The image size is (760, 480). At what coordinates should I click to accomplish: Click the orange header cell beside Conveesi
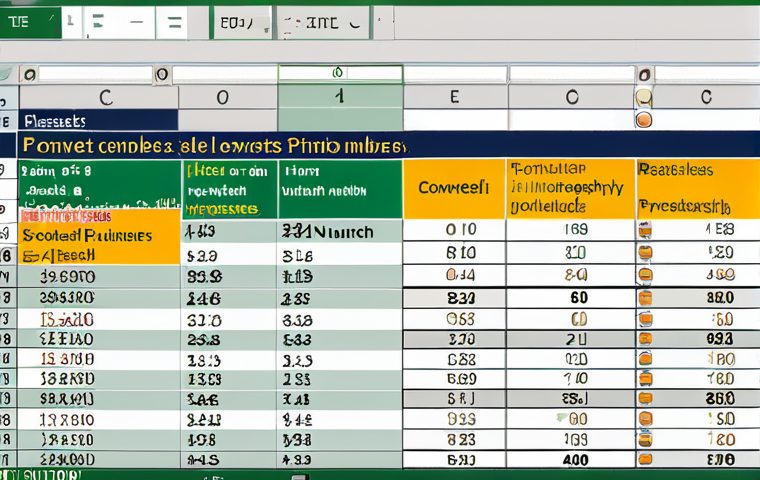click(571, 188)
